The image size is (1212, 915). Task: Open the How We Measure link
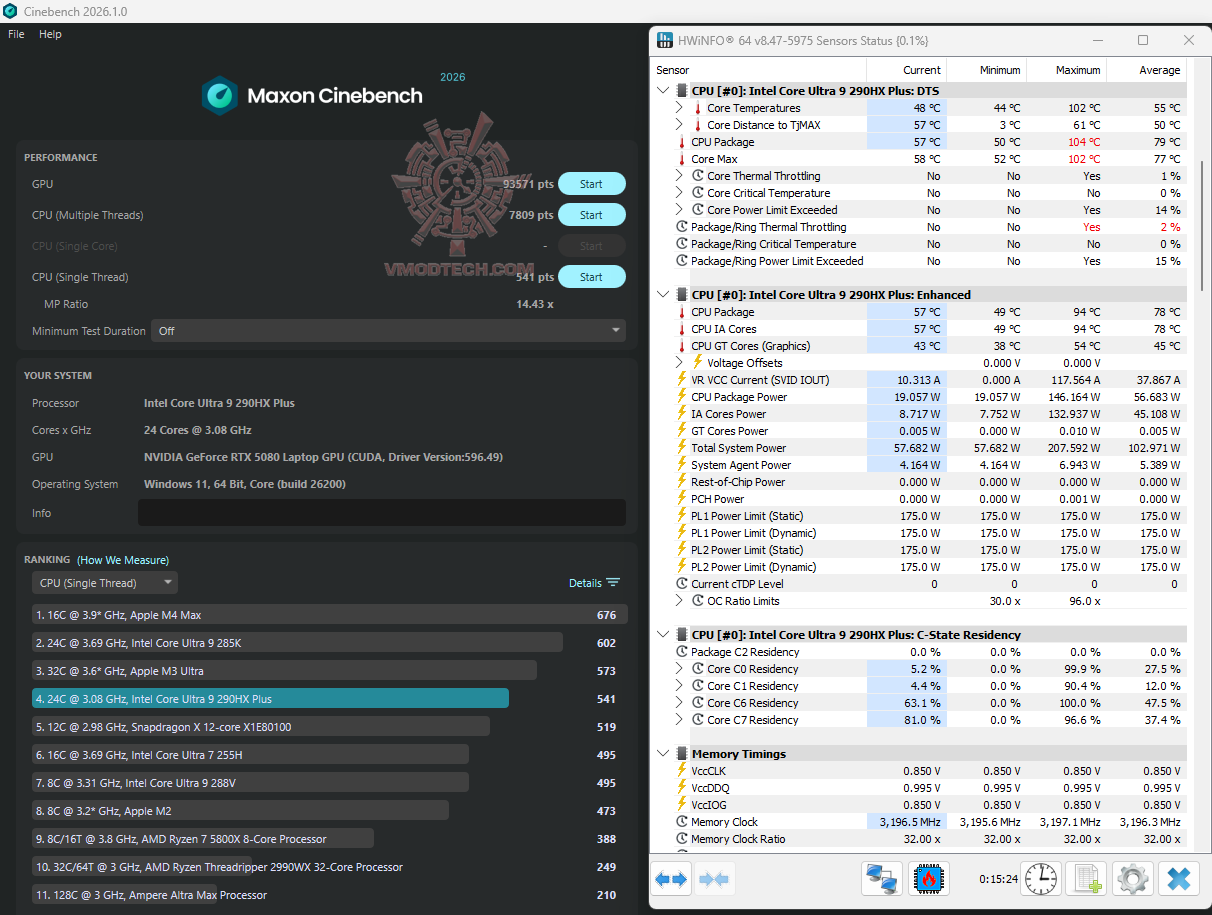[x=123, y=560]
